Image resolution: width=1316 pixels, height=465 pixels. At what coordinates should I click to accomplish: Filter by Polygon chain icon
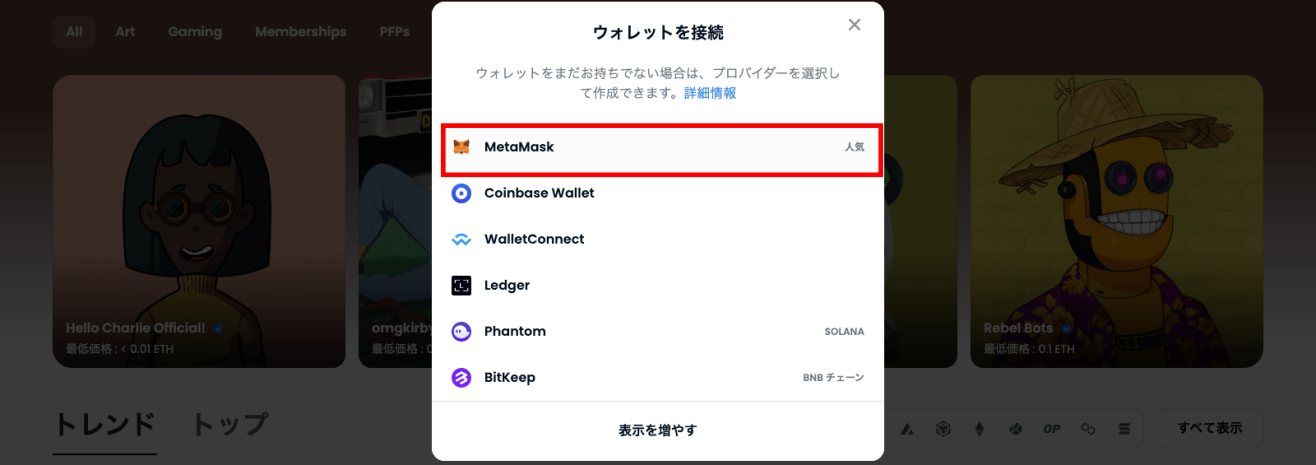1088,429
